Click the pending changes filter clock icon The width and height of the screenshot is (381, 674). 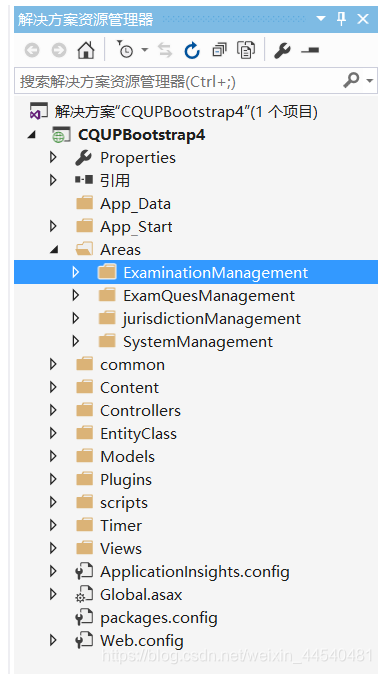pyautogui.click(x=125, y=50)
